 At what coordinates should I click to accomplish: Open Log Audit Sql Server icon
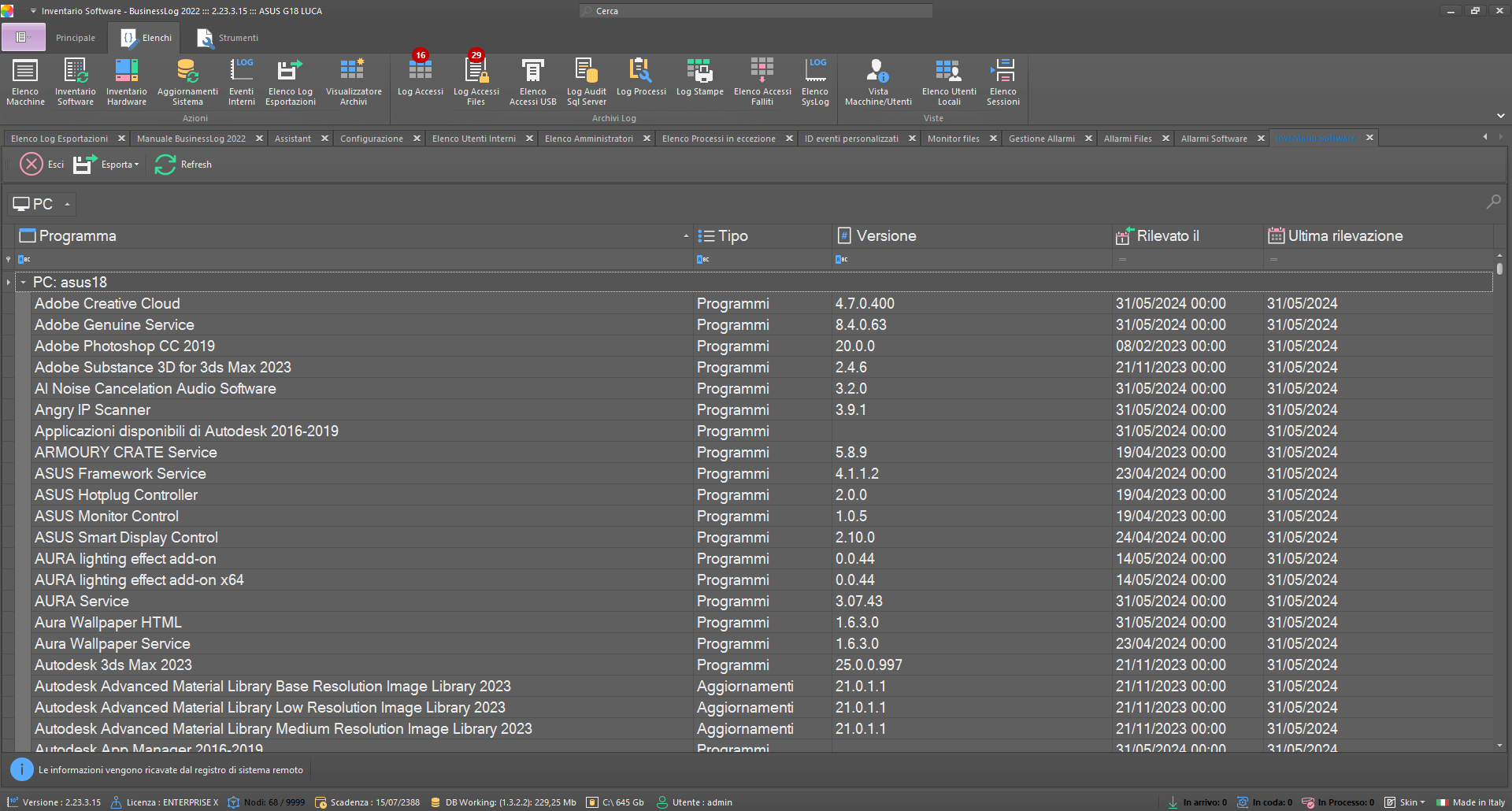click(x=587, y=82)
